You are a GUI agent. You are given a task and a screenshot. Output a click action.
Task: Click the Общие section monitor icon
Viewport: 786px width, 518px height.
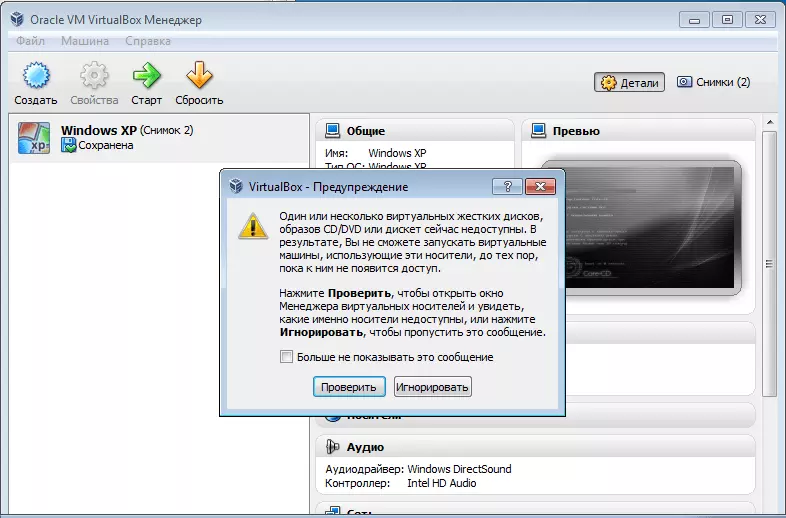click(332, 131)
